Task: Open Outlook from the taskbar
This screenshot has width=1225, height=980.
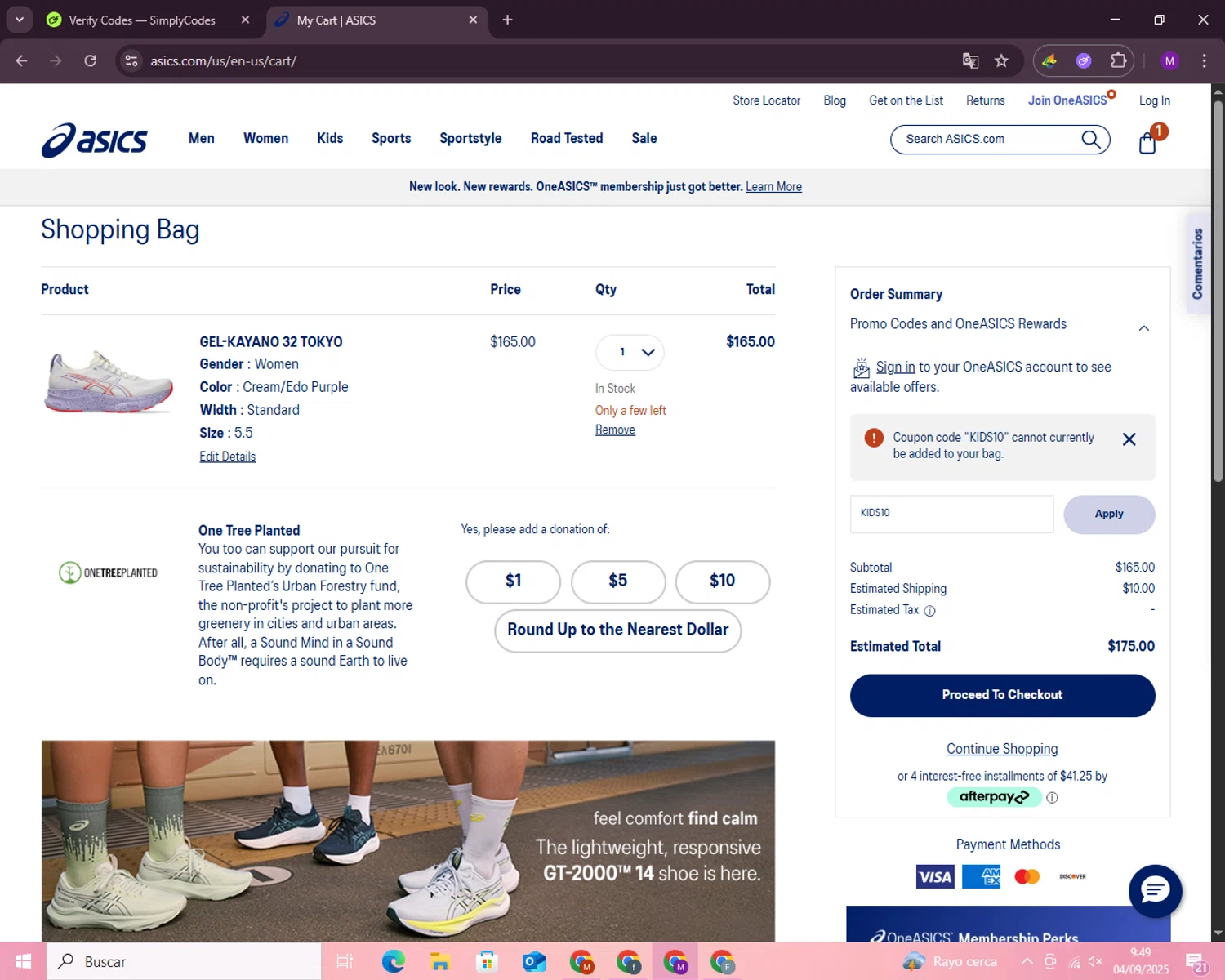Action: click(534, 961)
